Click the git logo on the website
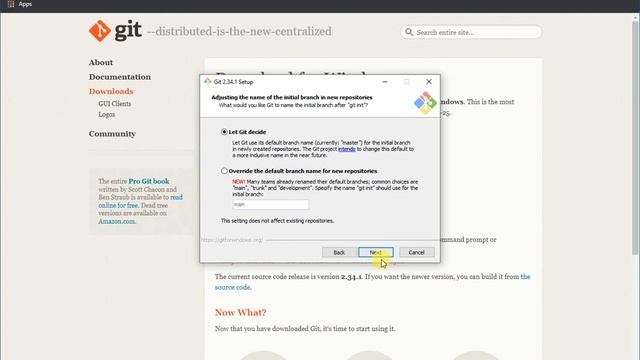 [x=115, y=31]
